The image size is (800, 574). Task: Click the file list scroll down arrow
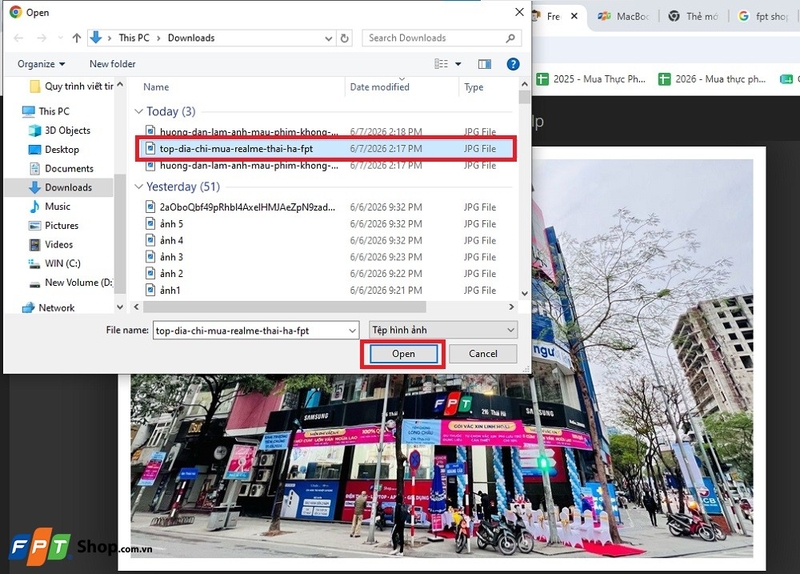tap(524, 293)
